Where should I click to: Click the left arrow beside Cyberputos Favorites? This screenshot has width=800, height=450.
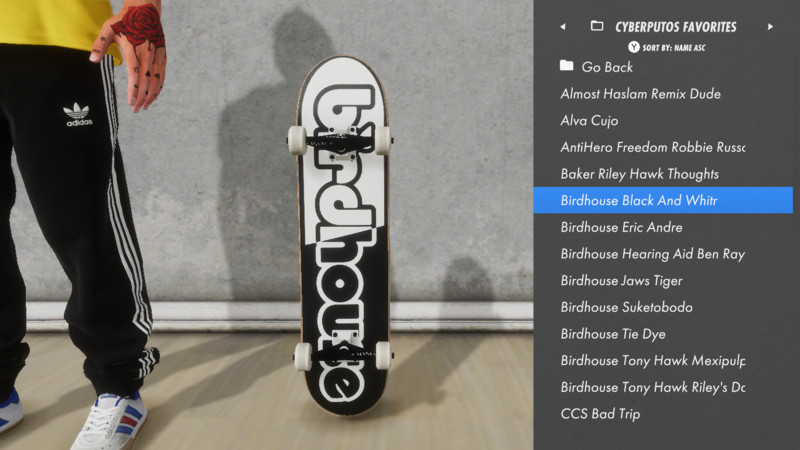click(x=563, y=27)
